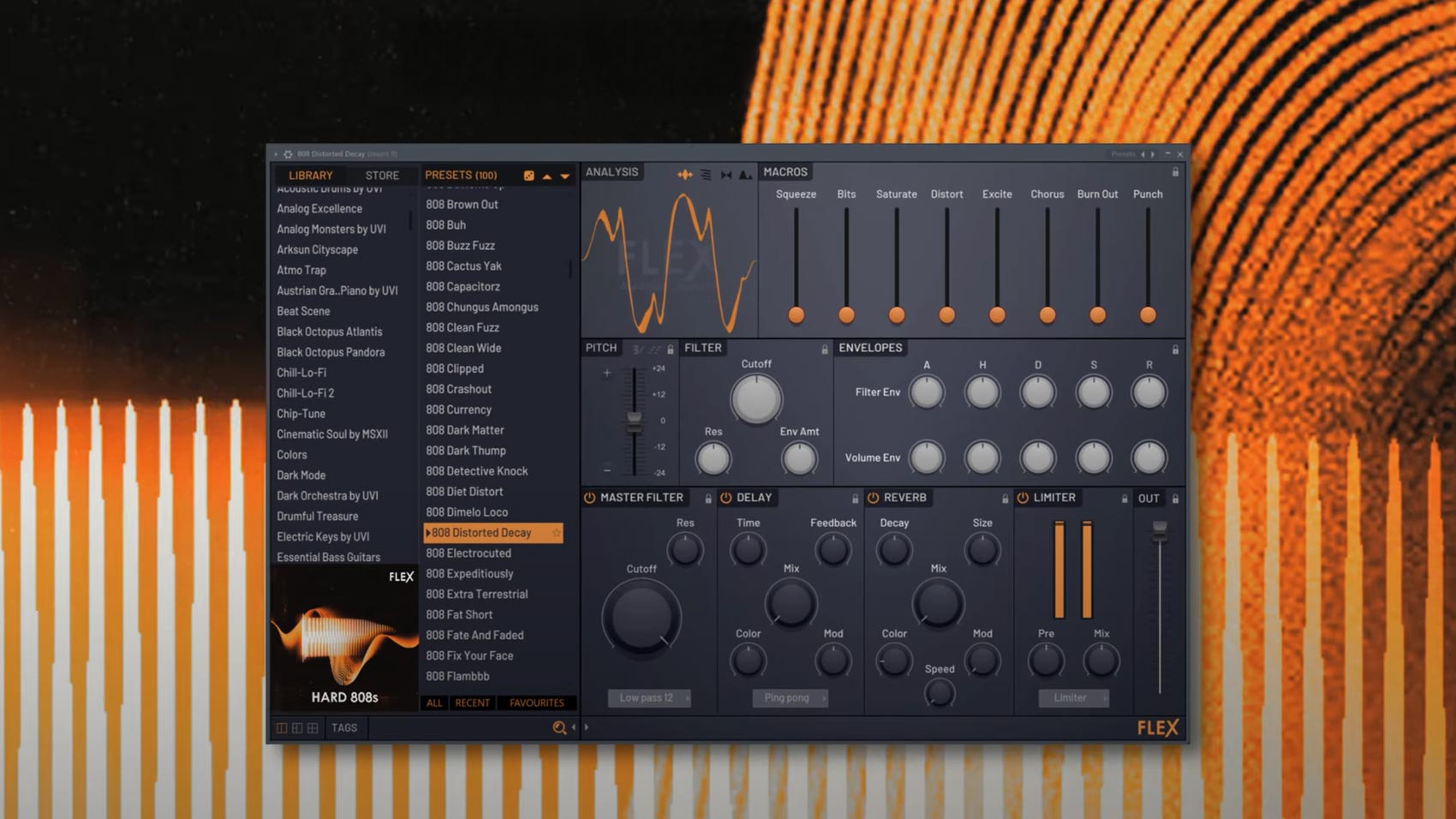Screen dimensions: 1456x819
Task: Open the Limiter type dropdown
Action: coord(1073,698)
